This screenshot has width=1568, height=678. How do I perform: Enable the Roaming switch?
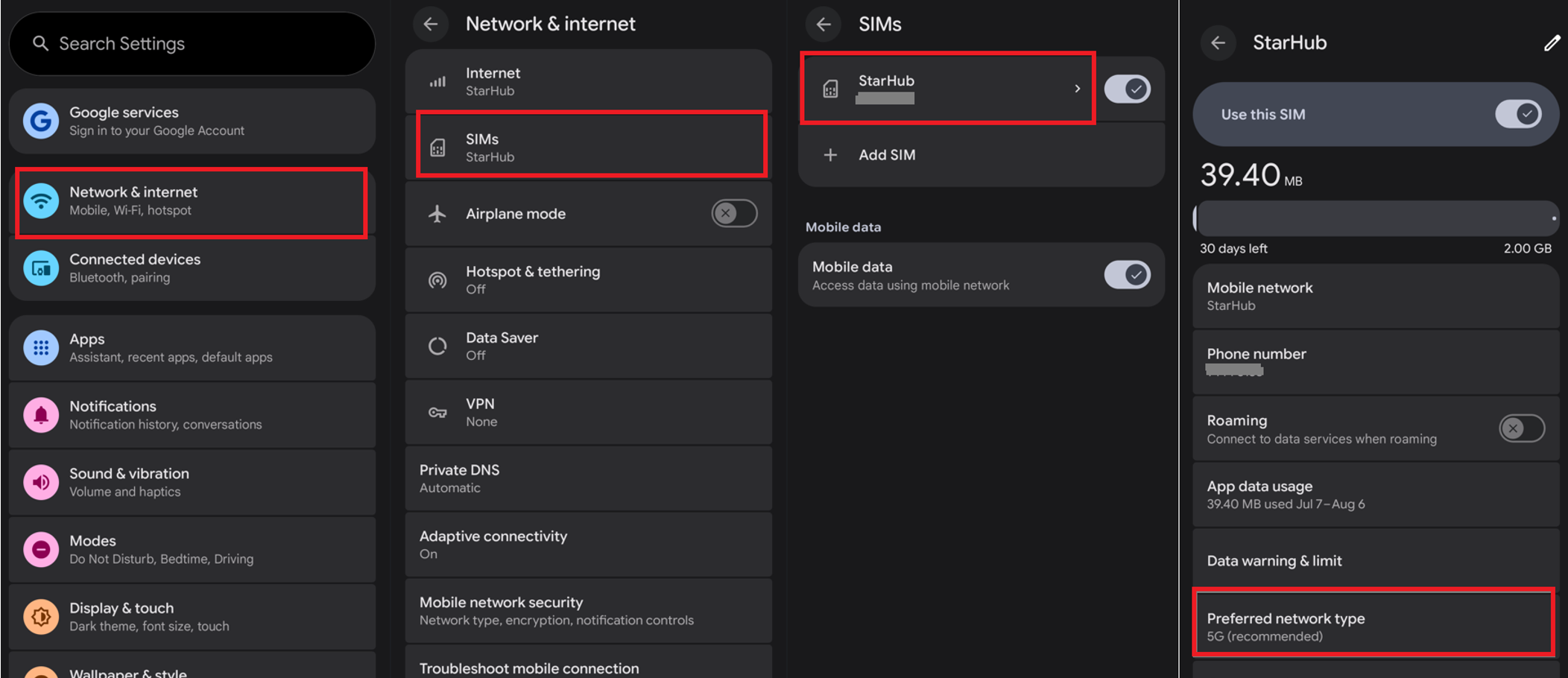tap(1521, 428)
